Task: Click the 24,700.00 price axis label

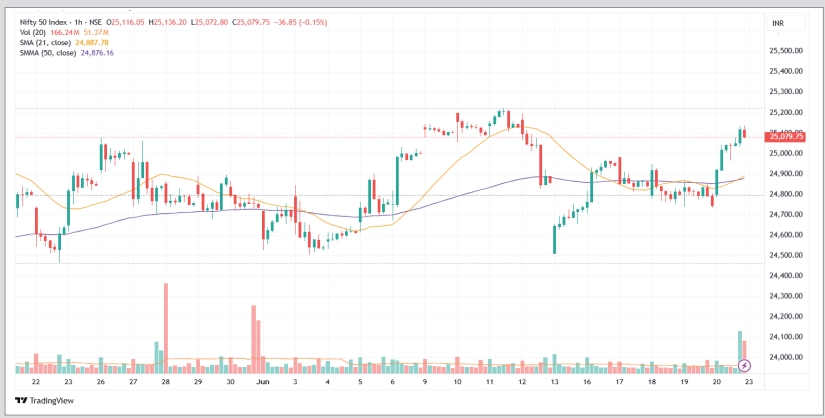Action: [x=786, y=215]
